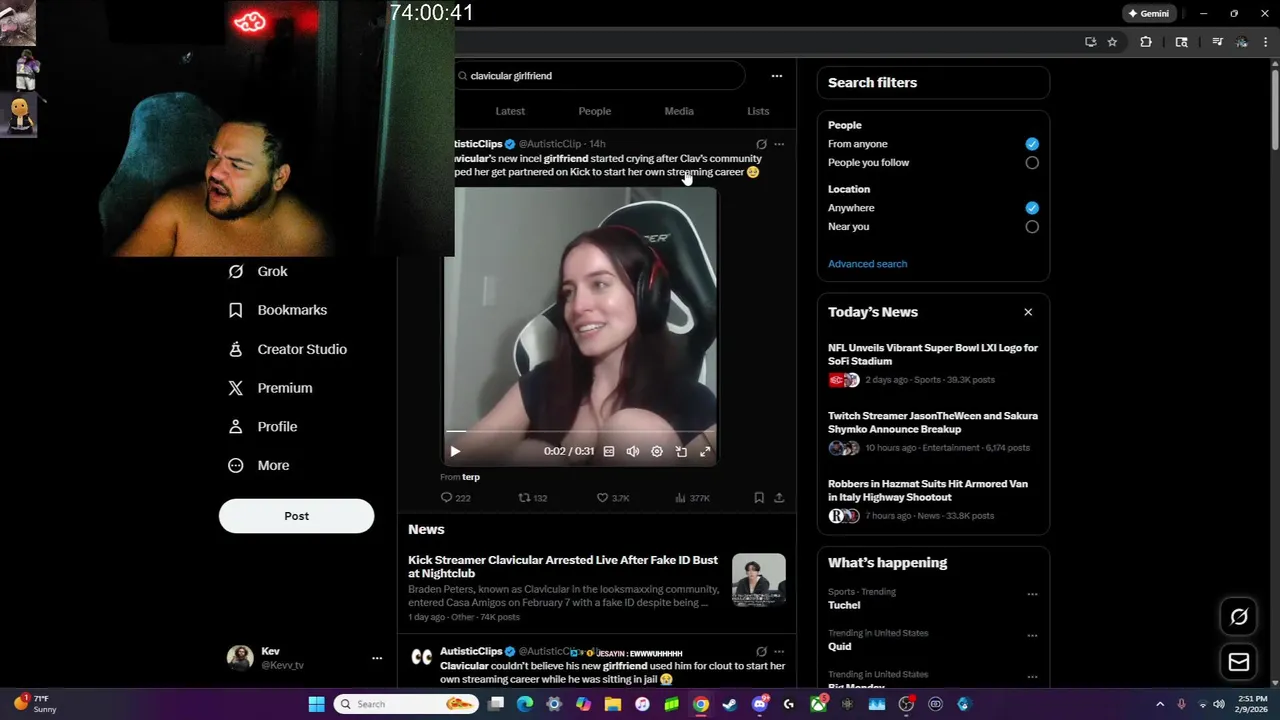The height and width of the screenshot is (720, 1280).
Task: Open the Chrome profile avatar
Action: 1241,42
